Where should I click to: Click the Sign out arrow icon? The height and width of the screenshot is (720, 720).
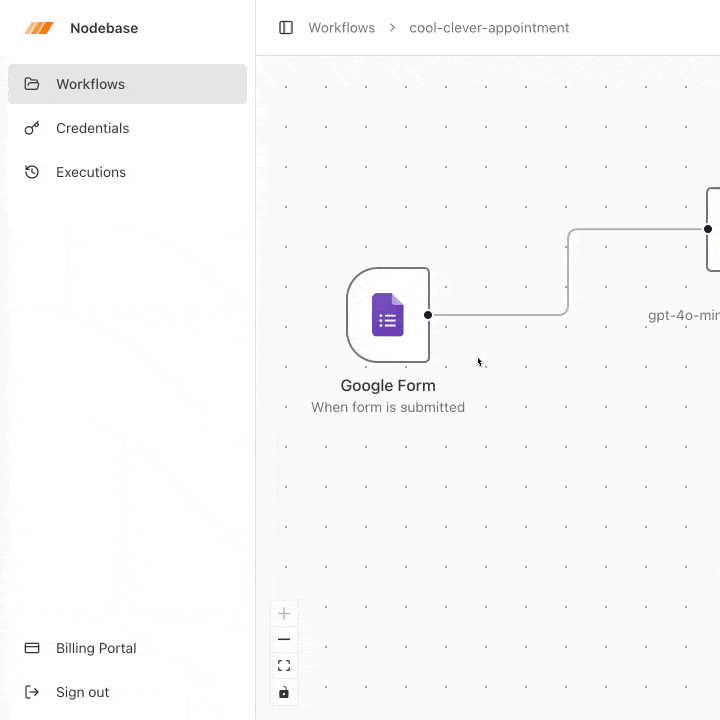pos(32,692)
